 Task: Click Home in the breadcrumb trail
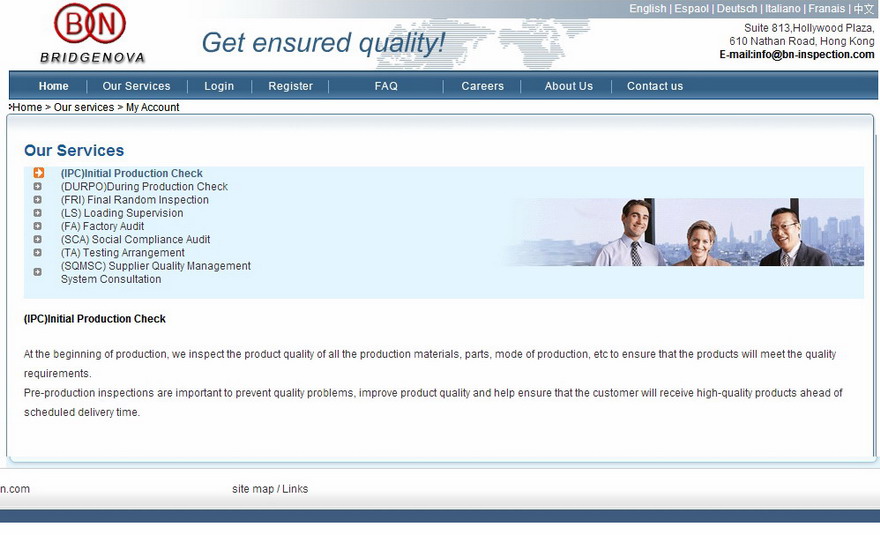[x=27, y=107]
